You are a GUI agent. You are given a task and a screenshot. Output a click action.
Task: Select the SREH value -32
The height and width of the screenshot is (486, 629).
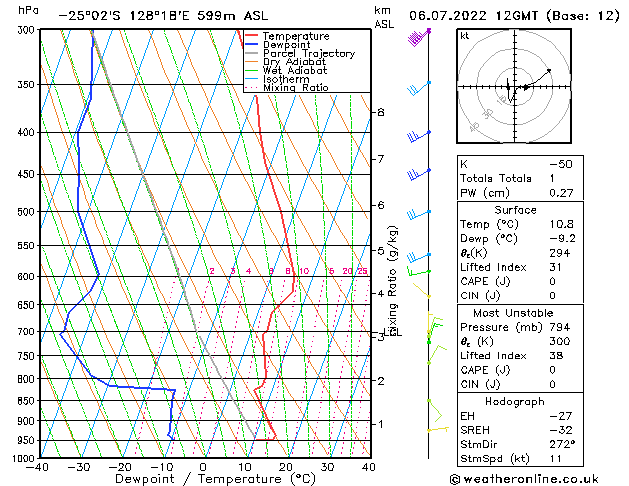tap(560, 430)
